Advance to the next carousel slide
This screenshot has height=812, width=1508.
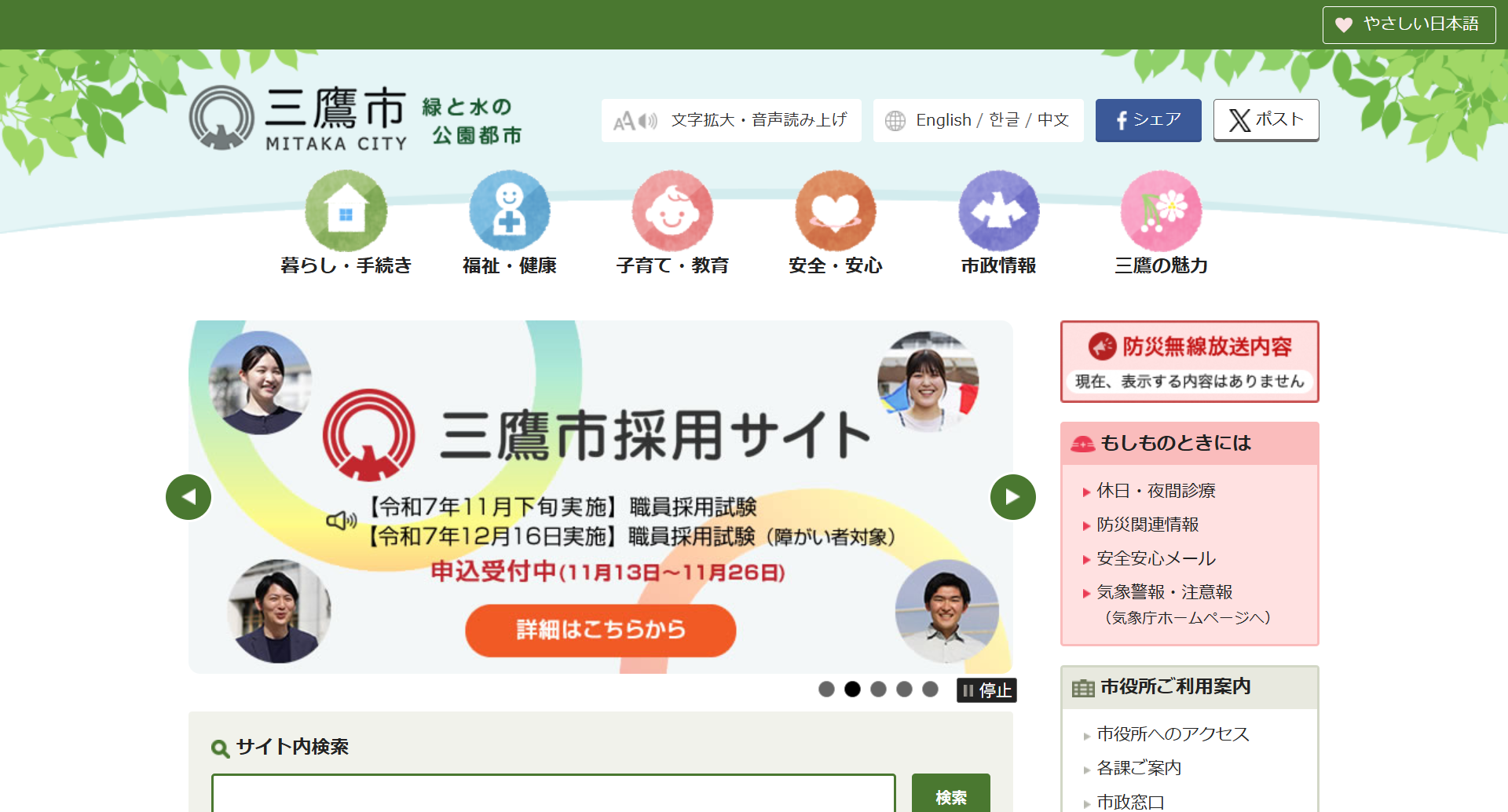click(x=1012, y=497)
